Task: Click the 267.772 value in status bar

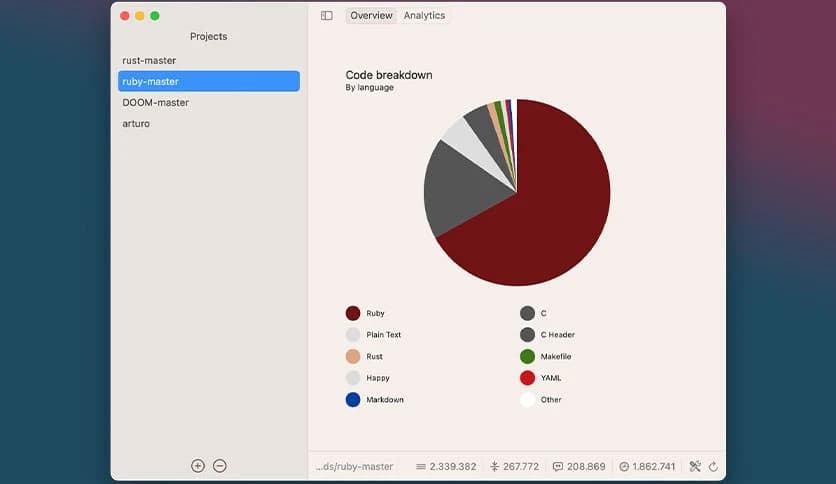Action: click(x=520, y=466)
